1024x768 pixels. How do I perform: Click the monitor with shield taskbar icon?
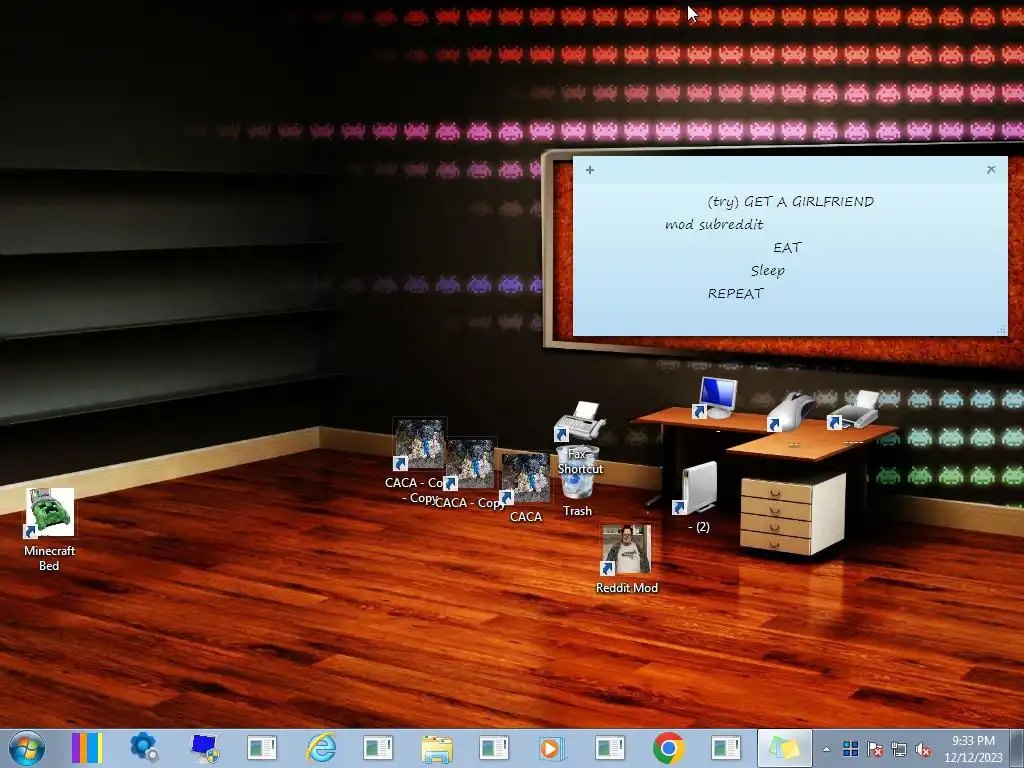[204, 748]
